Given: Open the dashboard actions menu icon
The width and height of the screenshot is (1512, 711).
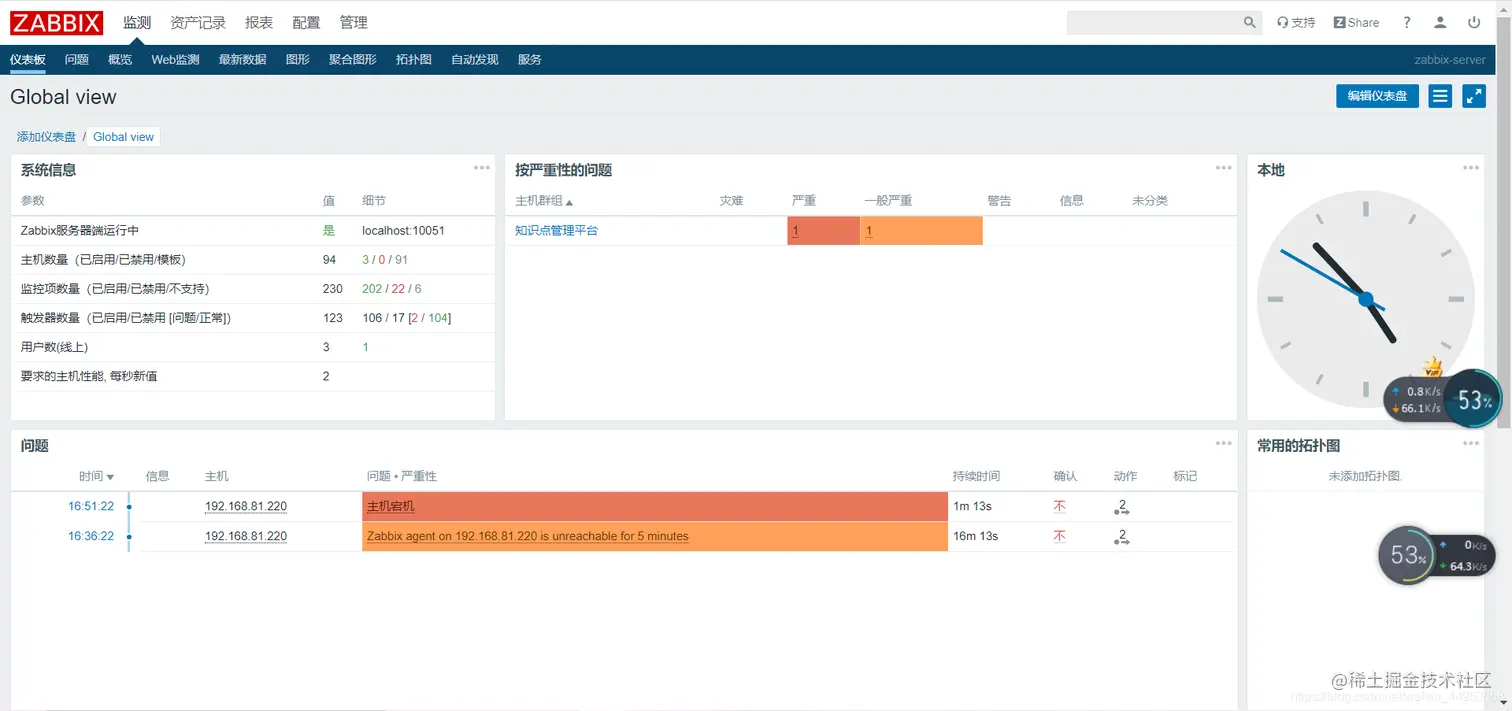Looking at the screenshot, I should click(x=1440, y=96).
